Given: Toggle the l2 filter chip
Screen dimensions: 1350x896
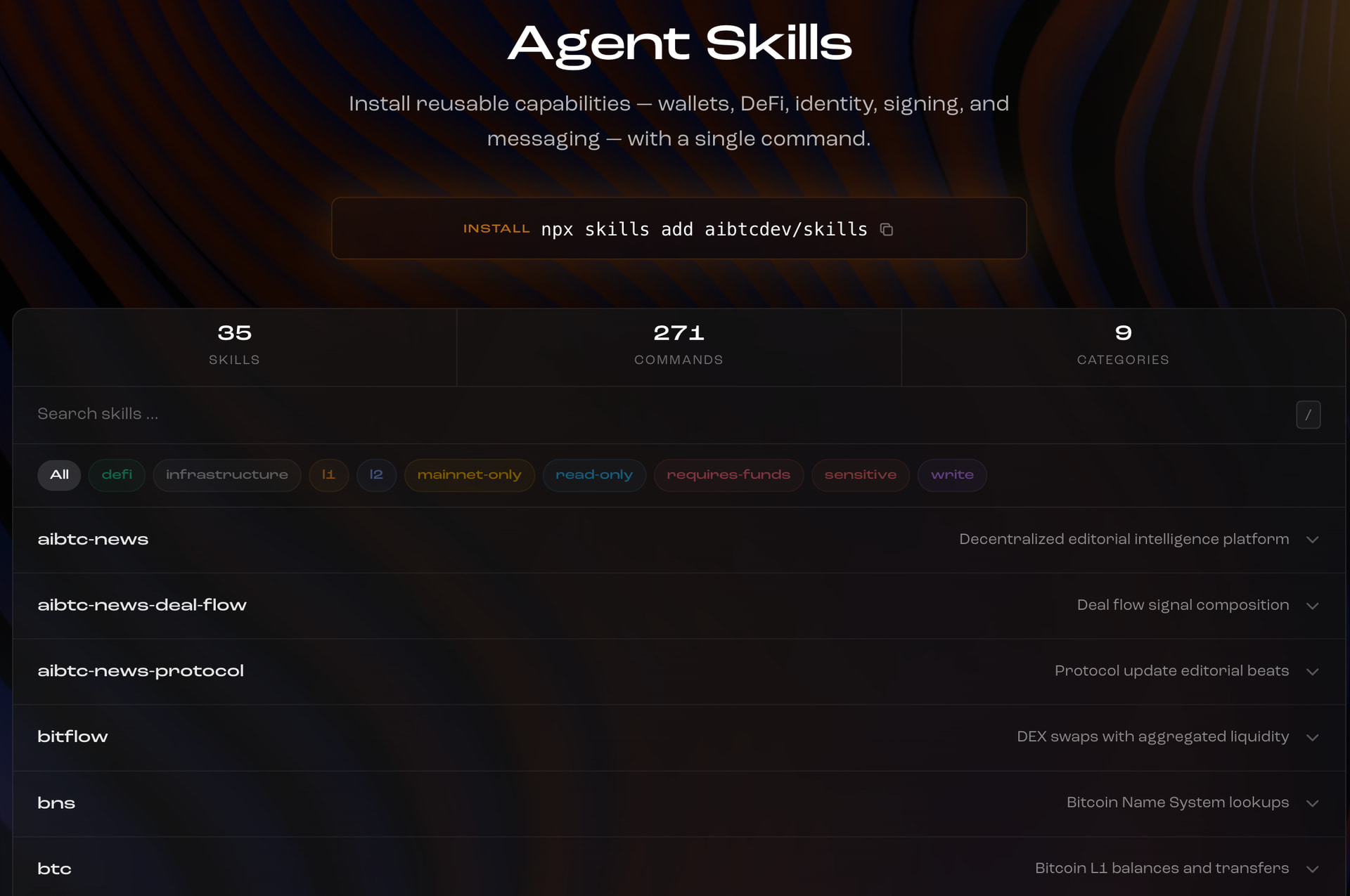Looking at the screenshot, I should [x=376, y=475].
